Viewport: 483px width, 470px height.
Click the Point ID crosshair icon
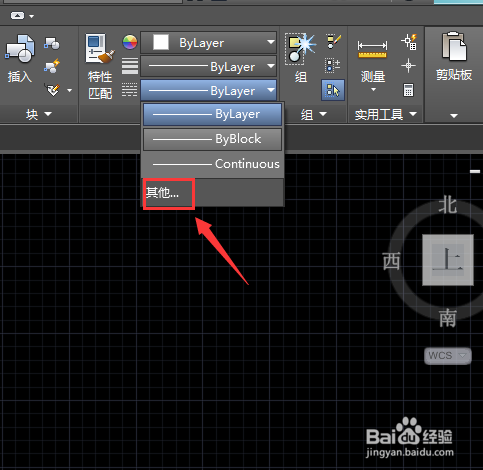(x=408, y=65)
